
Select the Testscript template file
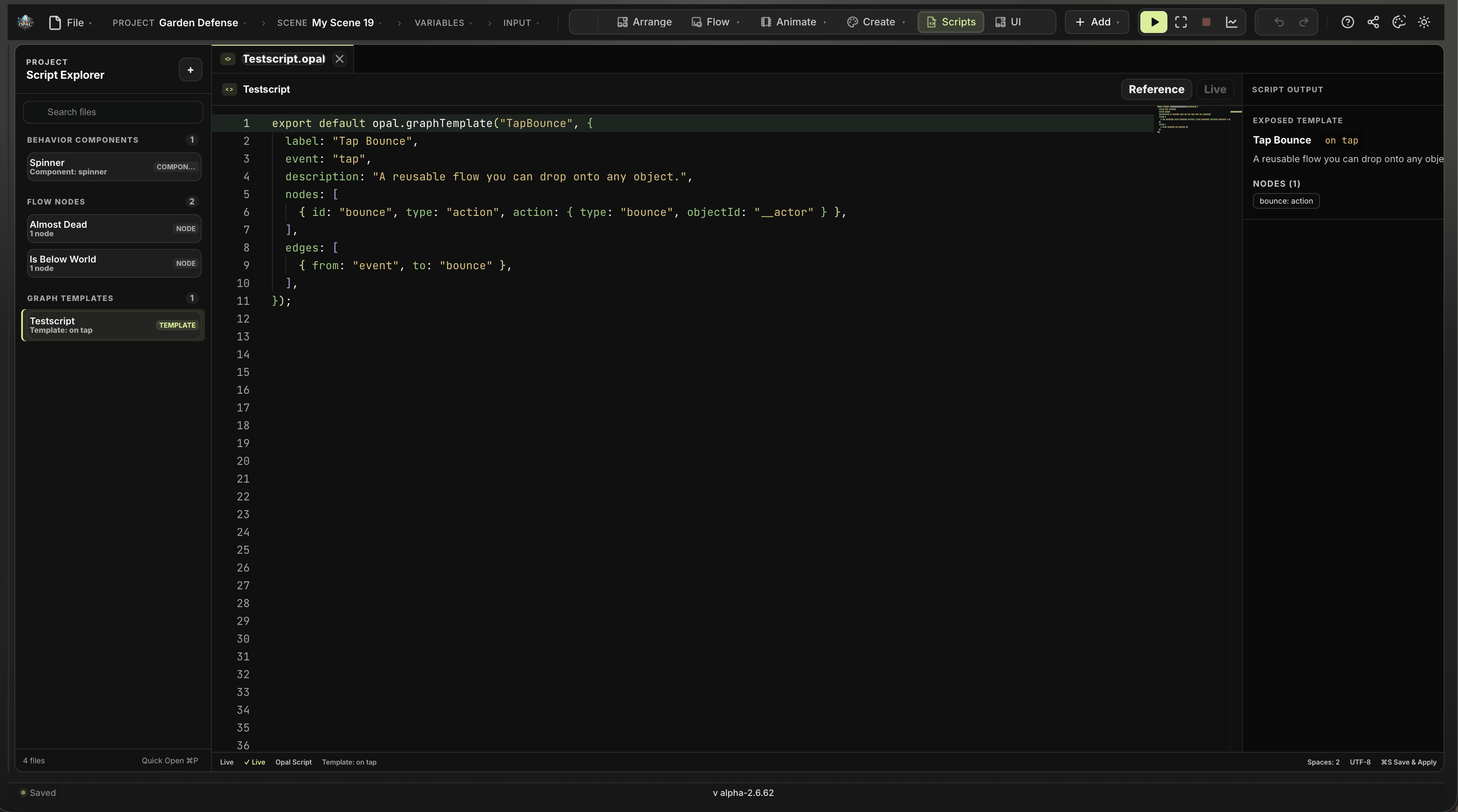[x=113, y=326]
